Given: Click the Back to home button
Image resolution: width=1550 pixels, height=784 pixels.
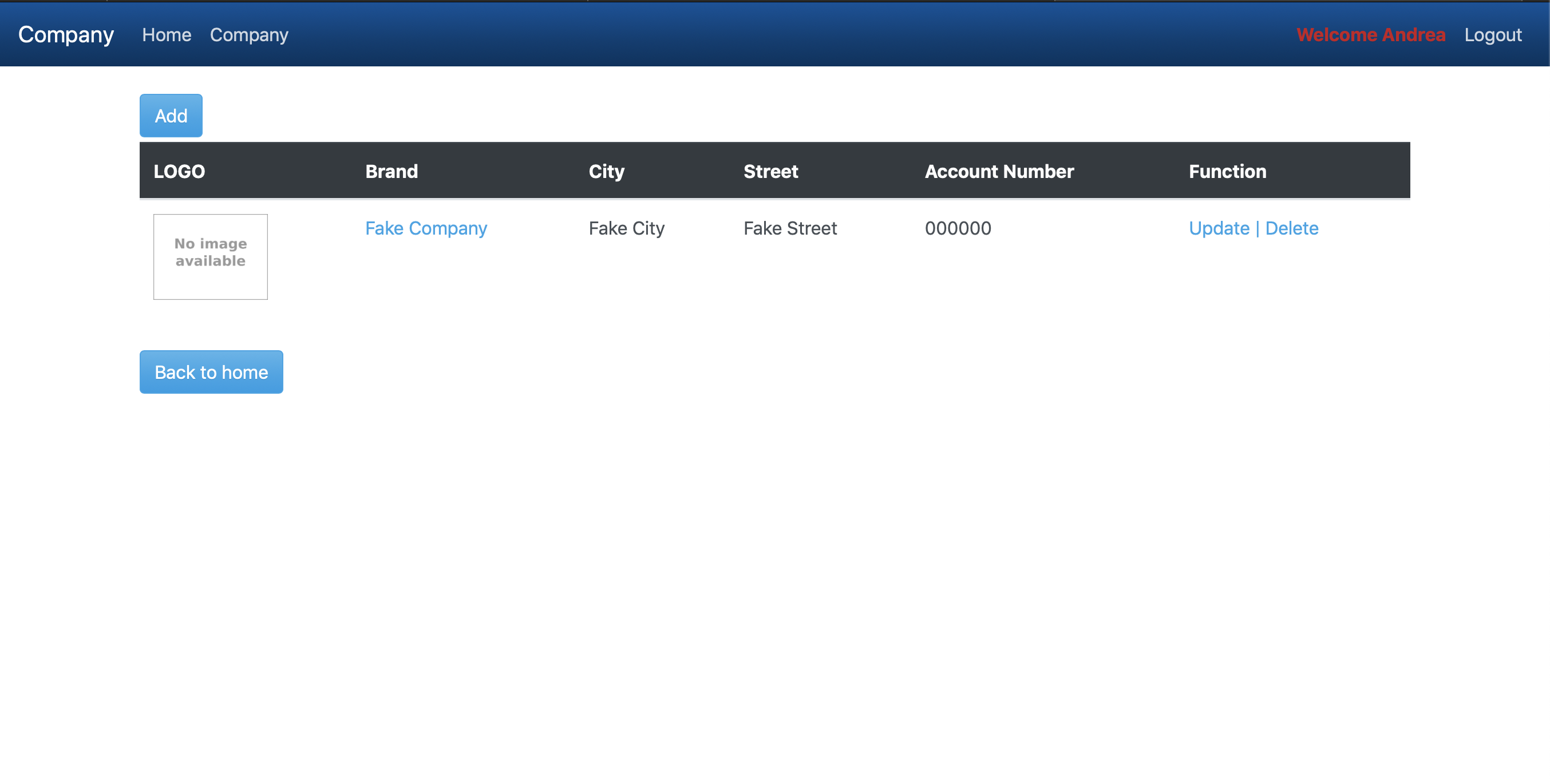Looking at the screenshot, I should [x=211, y=372].
